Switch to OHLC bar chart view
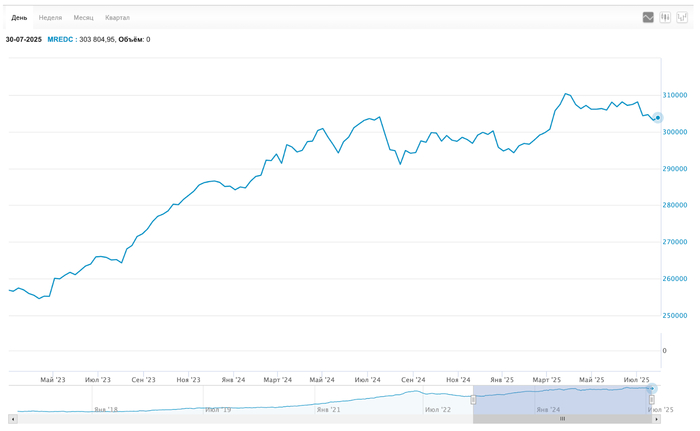The height and width of the screenshot is (431, 700). [x=682, y=17]
